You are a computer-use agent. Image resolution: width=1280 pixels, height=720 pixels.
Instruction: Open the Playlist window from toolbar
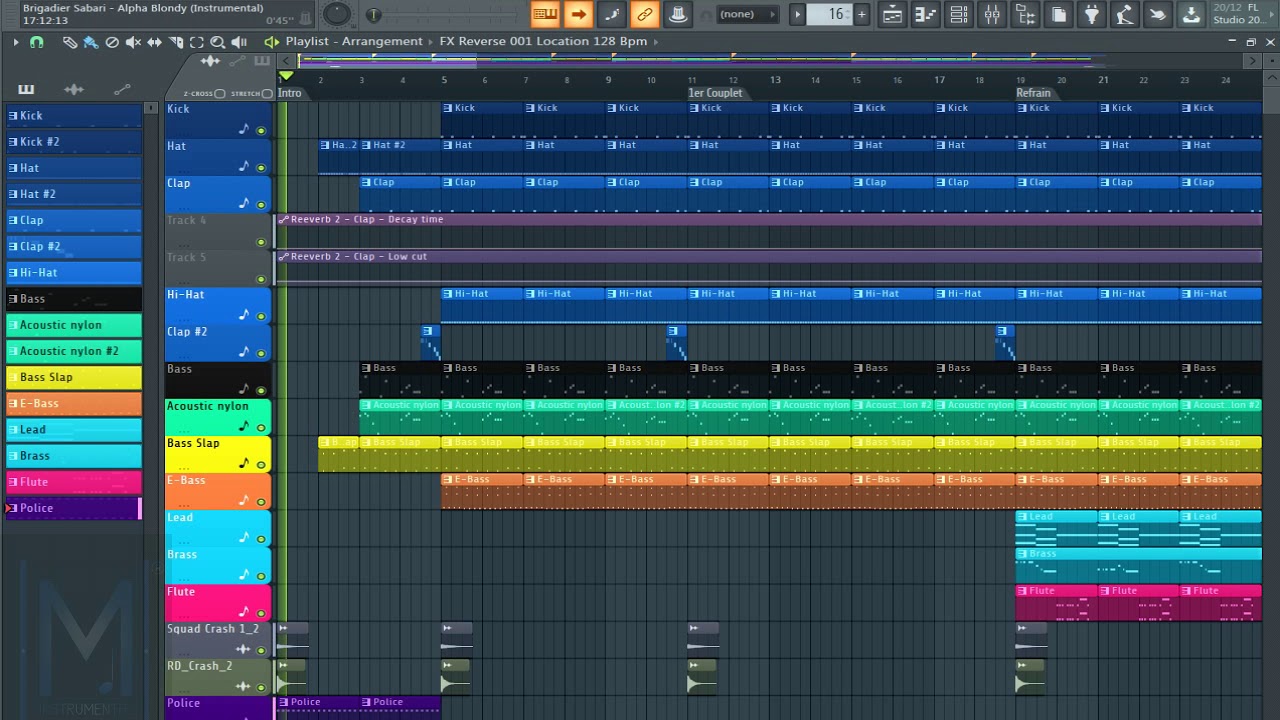tap(892, 14)
